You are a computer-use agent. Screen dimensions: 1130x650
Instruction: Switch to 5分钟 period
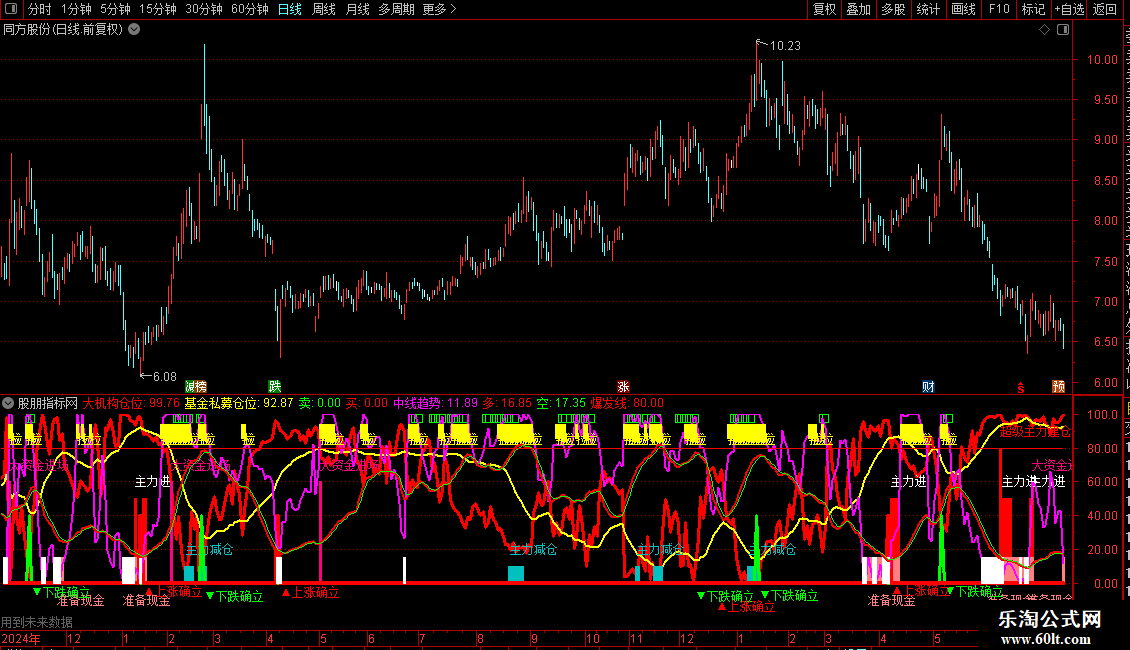point(115,9)
